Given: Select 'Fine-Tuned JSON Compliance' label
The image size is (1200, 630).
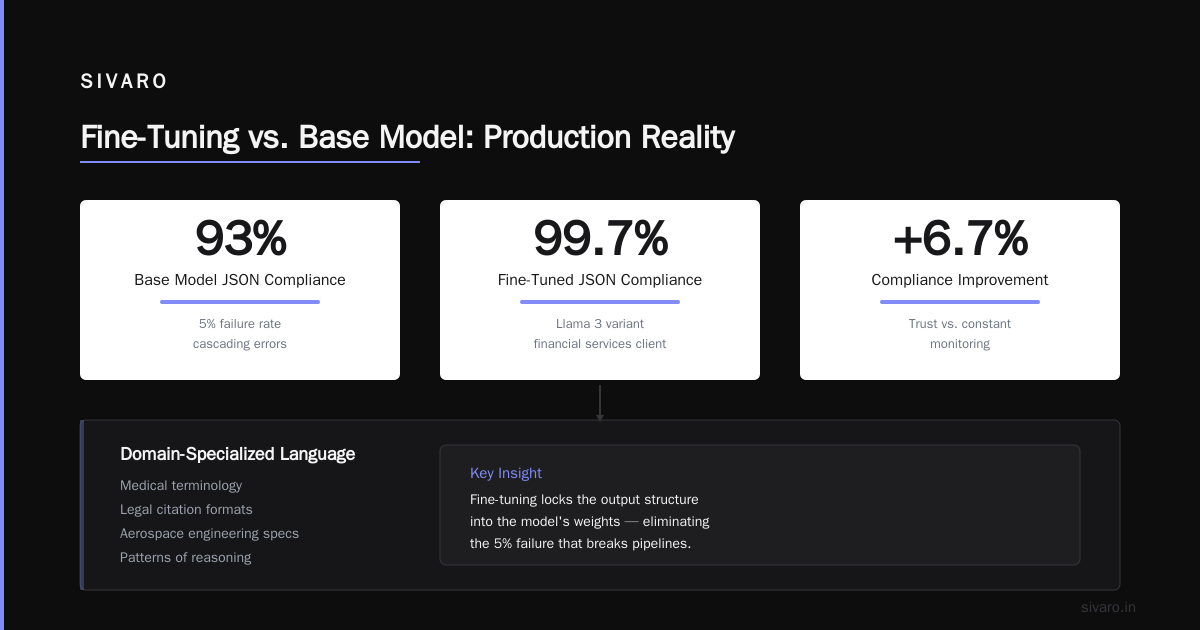Looking at the screenshot, I should click(600, 280).
